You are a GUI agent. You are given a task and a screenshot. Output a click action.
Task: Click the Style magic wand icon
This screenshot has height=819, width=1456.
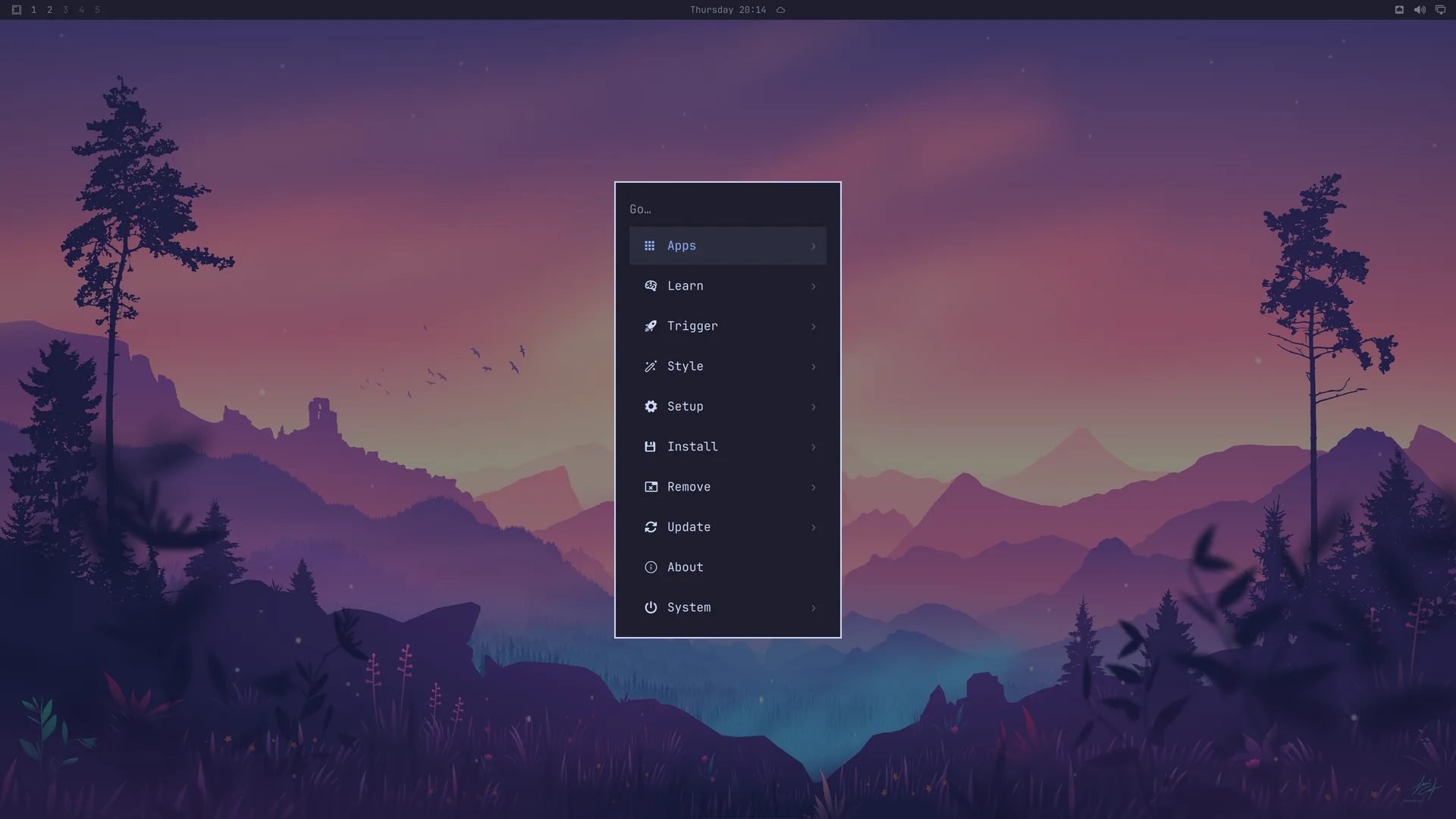(651, 366)
